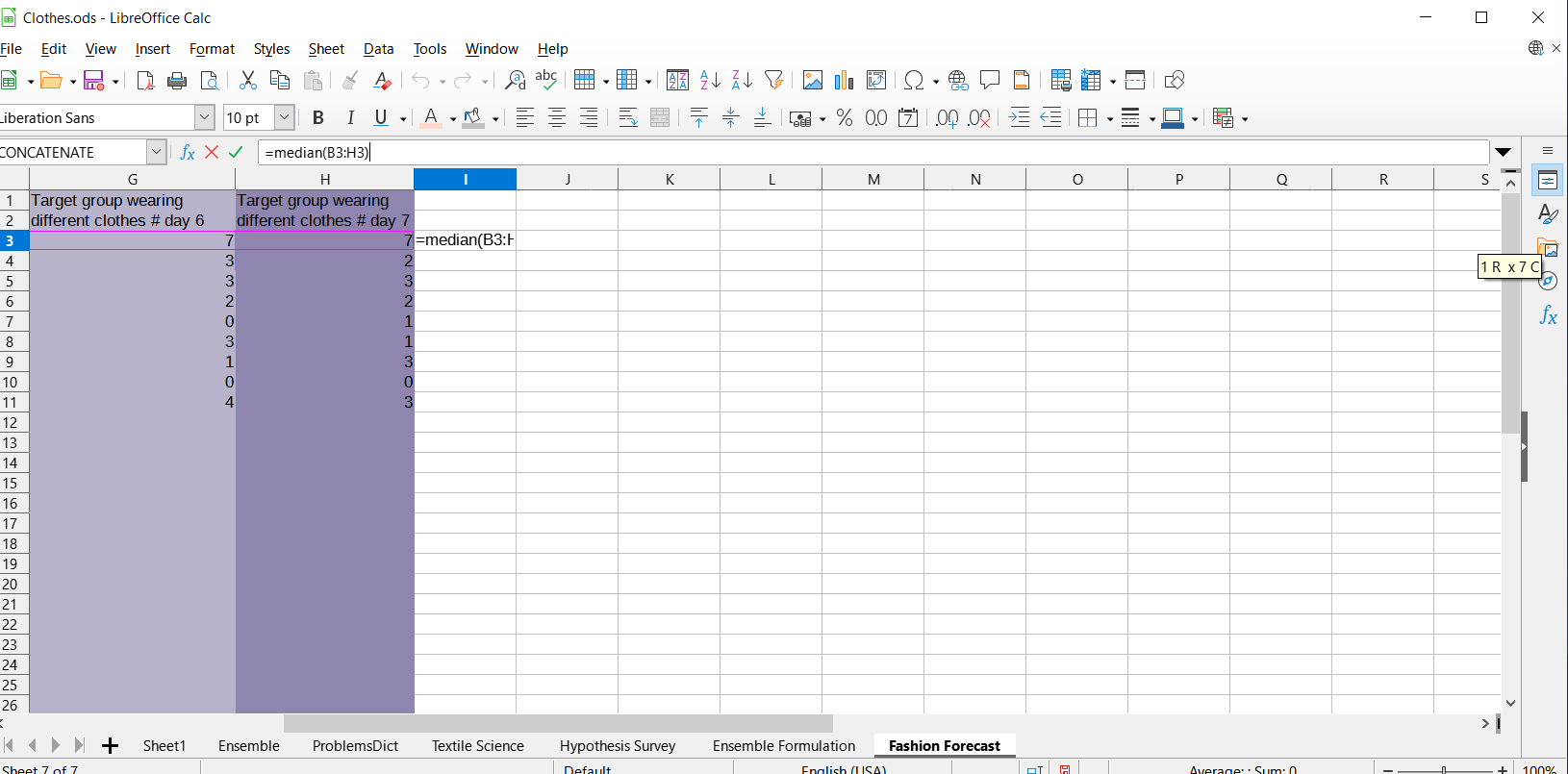The height and width of the screenshot is (774, 1568).
Task: Toggle italic formatting
Action: tap(350, 118)
